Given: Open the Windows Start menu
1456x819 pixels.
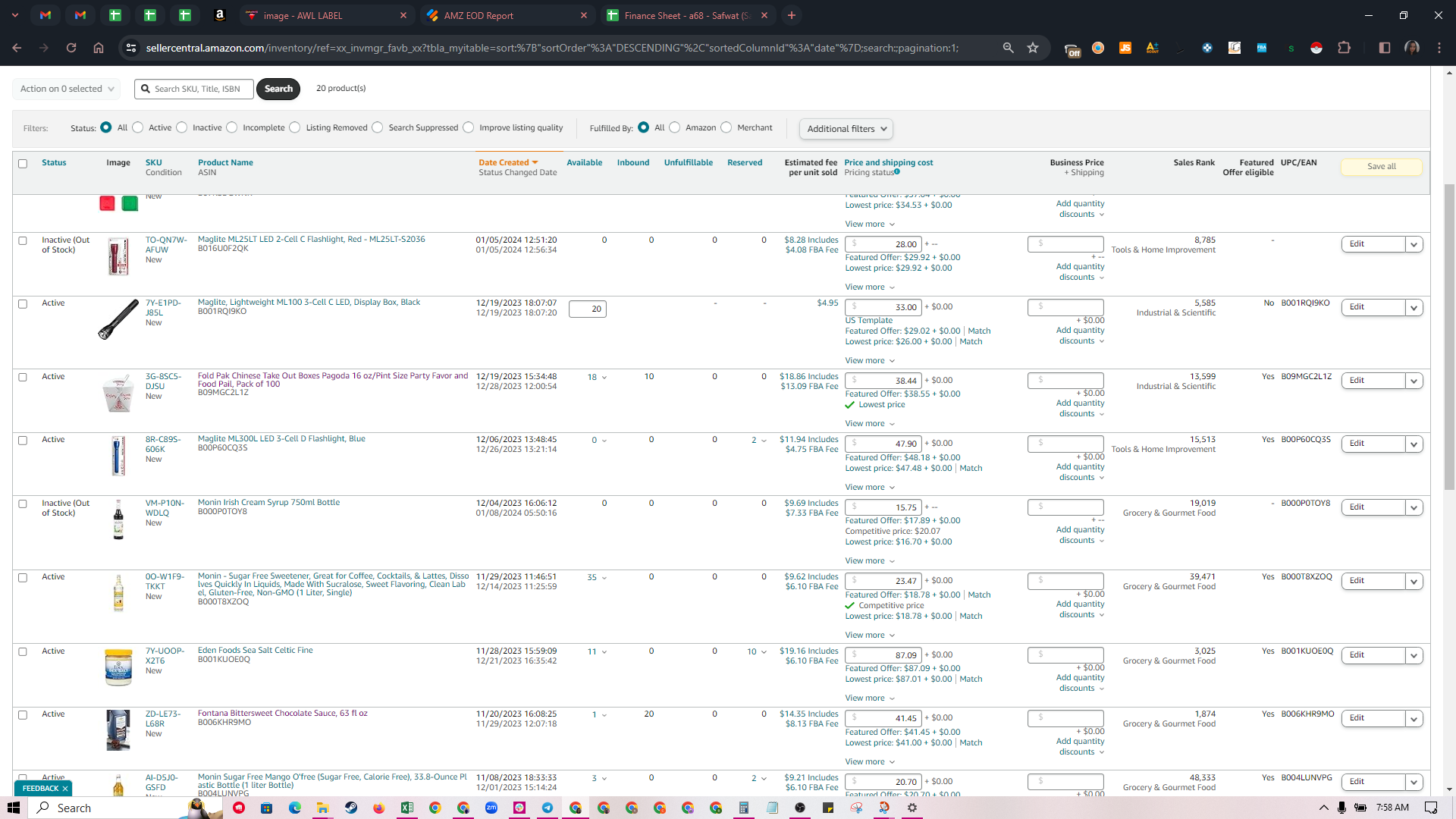Looking at the screenshot, I should [14, 808].
